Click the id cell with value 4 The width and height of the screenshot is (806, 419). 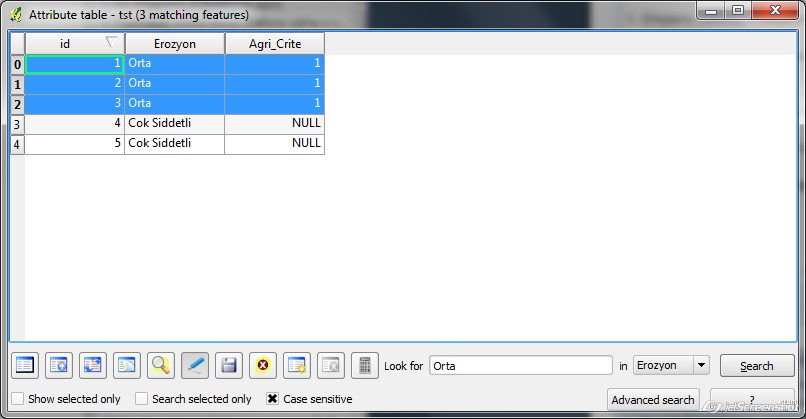pos(75,124)
